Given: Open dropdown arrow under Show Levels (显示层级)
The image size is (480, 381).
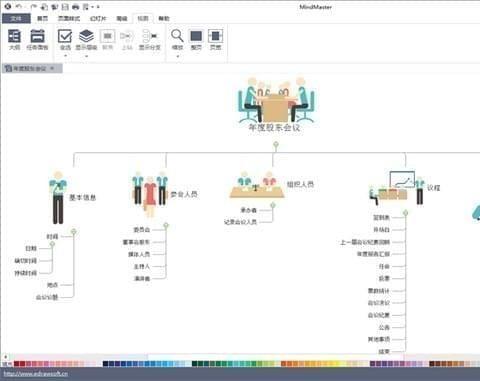Looking at the screenshot, I should pos(86,56).
